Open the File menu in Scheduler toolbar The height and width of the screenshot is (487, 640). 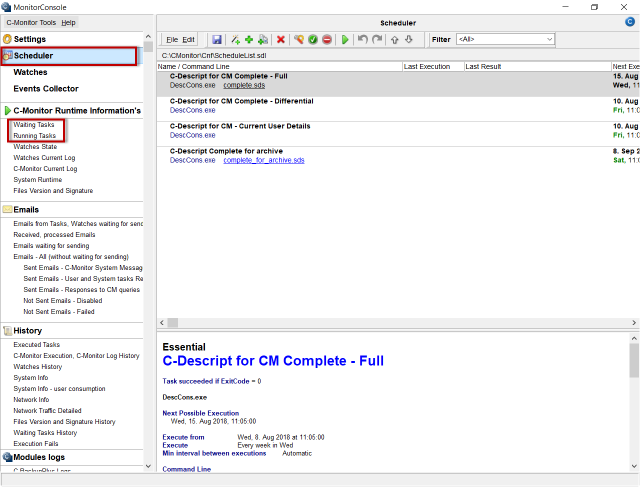click(x=172, y=40)
